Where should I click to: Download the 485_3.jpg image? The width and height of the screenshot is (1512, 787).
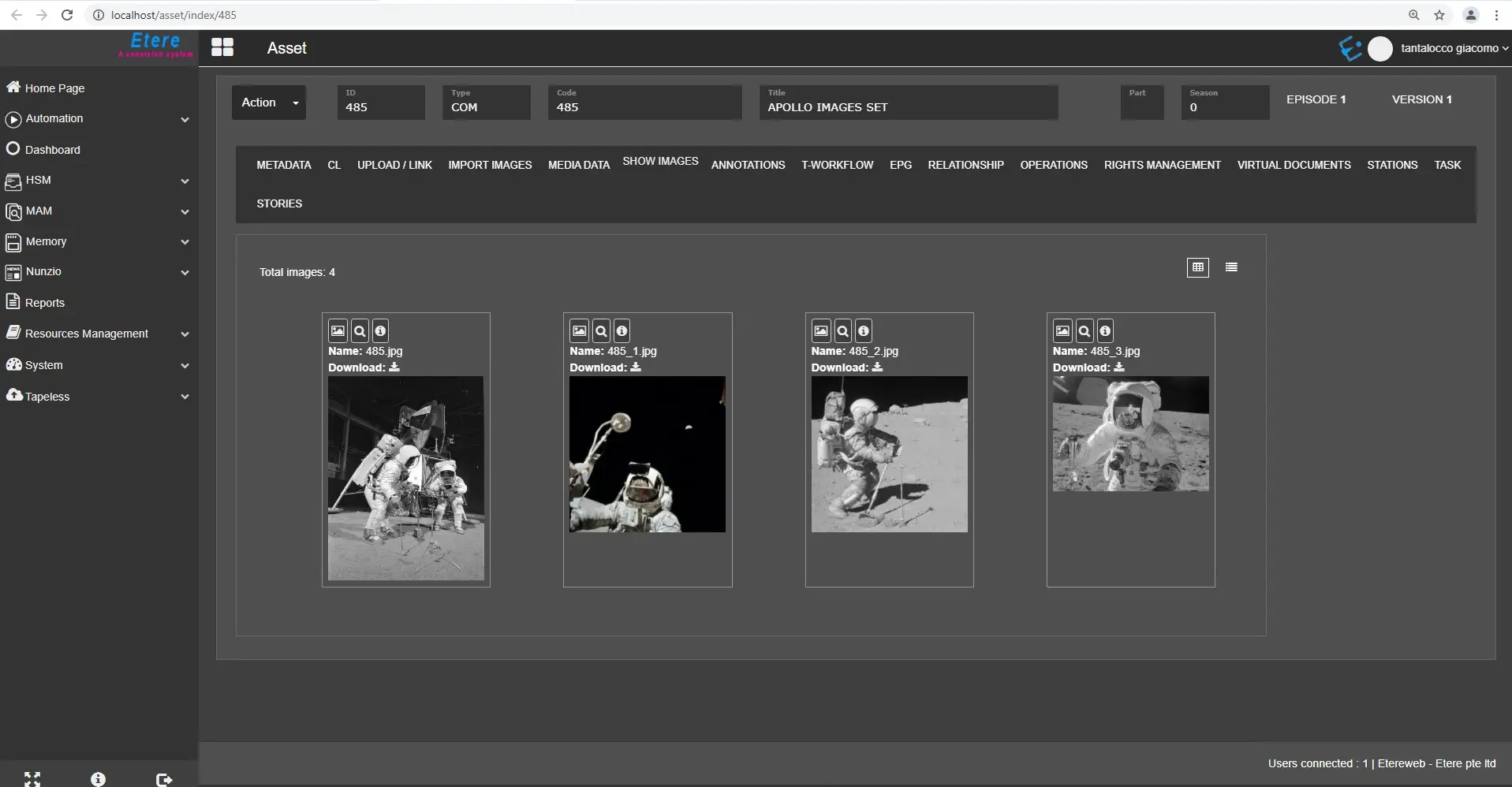[1118, 367]
